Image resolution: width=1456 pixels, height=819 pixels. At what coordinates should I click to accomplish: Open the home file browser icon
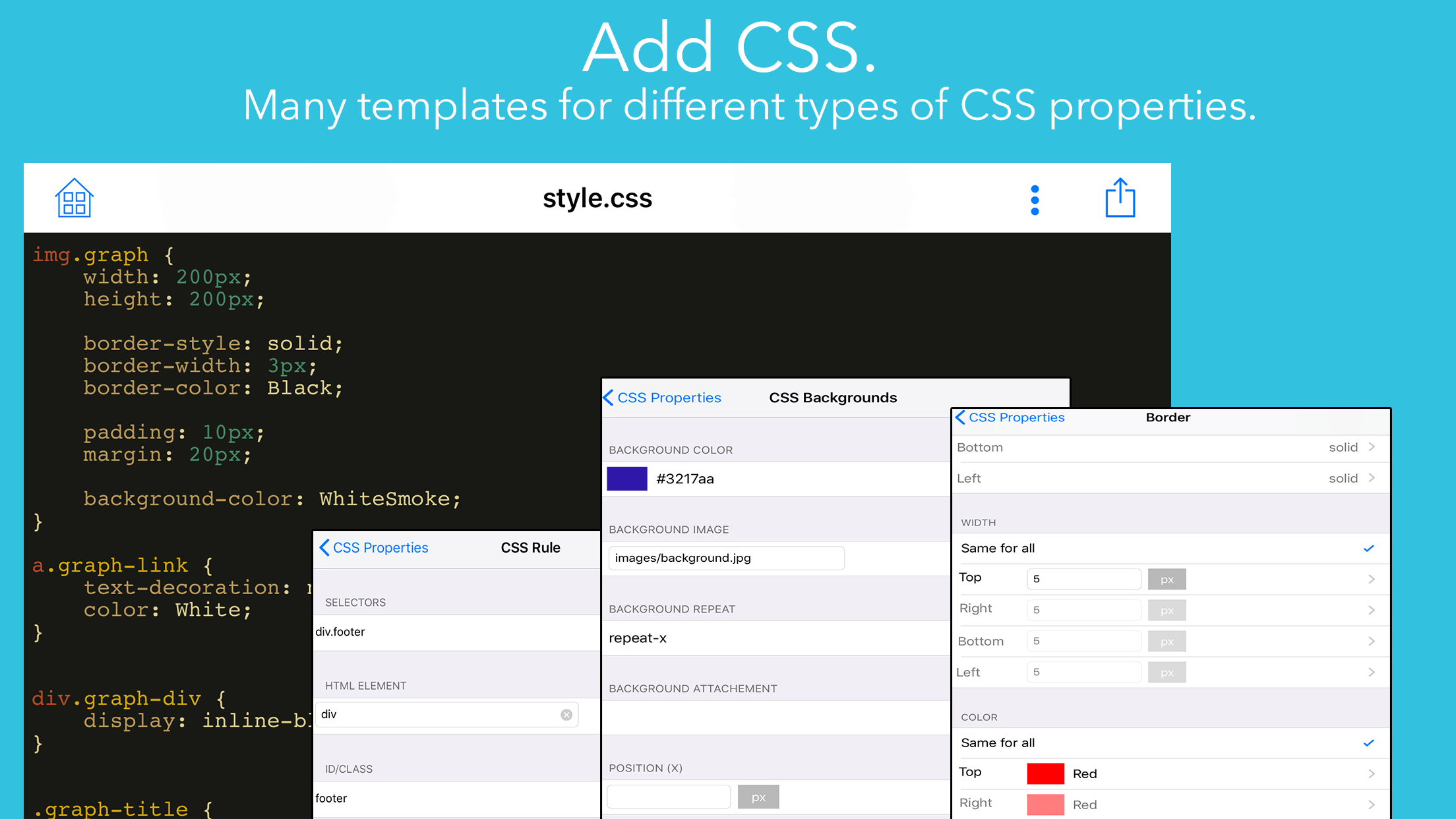(74, 198)
